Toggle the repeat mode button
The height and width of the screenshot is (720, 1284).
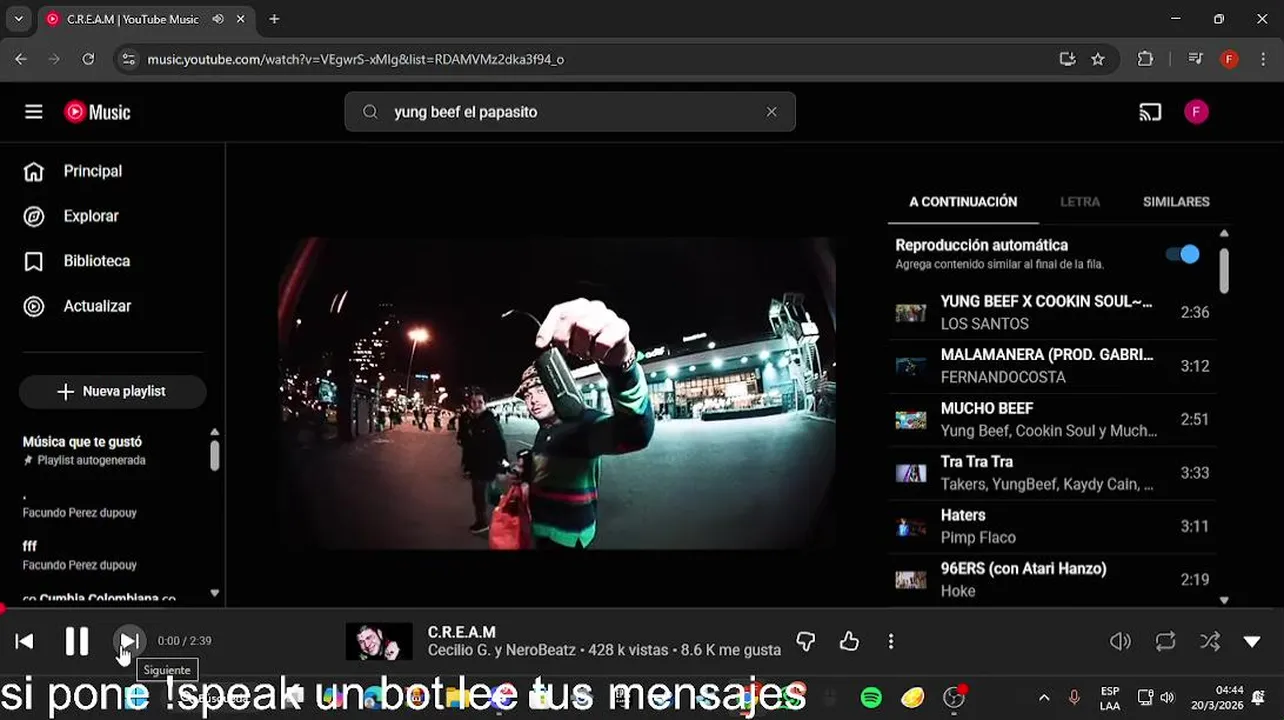(x=1165, y=641)
